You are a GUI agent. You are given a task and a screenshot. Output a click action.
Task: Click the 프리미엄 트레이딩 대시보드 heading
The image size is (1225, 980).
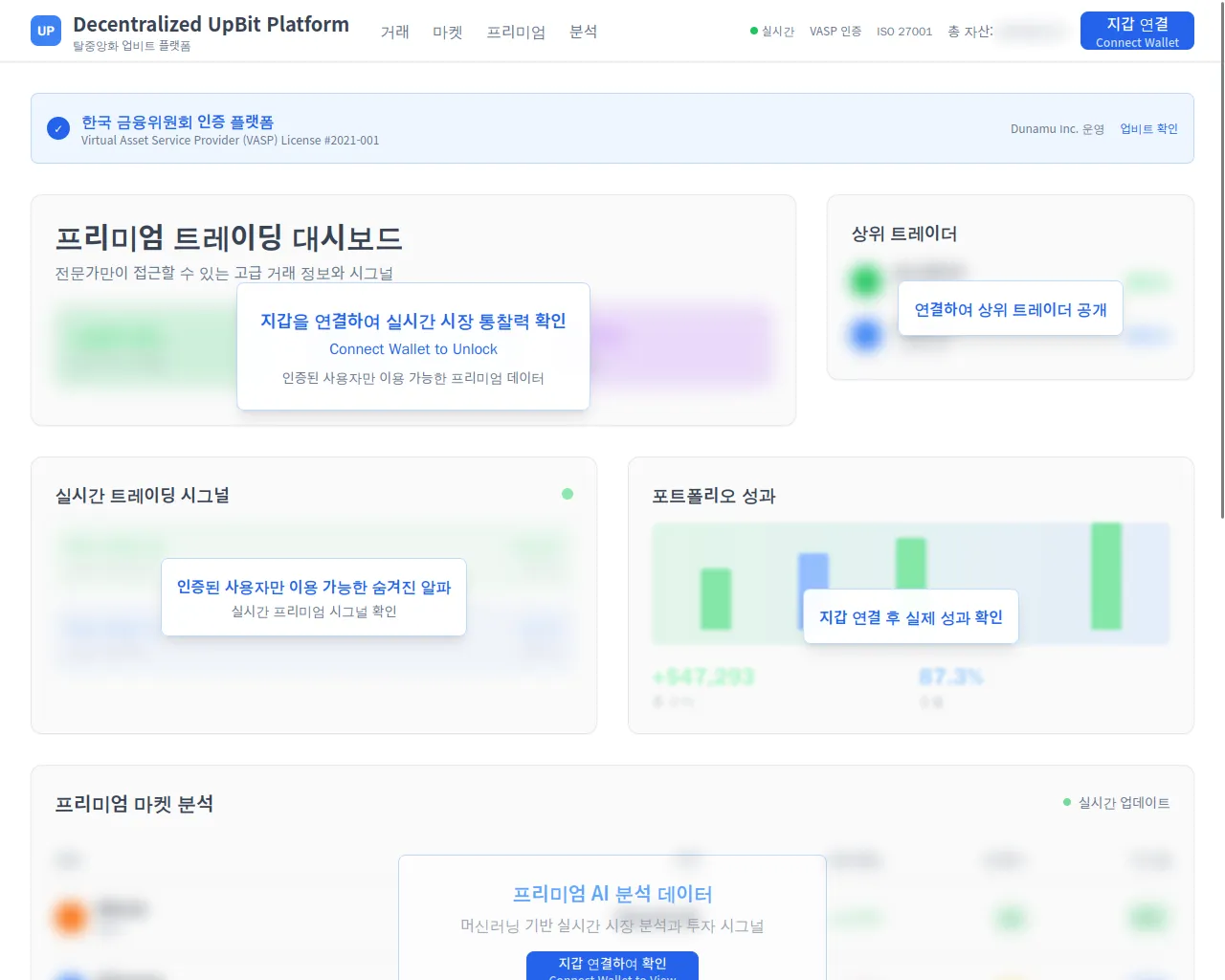point(229,237)
